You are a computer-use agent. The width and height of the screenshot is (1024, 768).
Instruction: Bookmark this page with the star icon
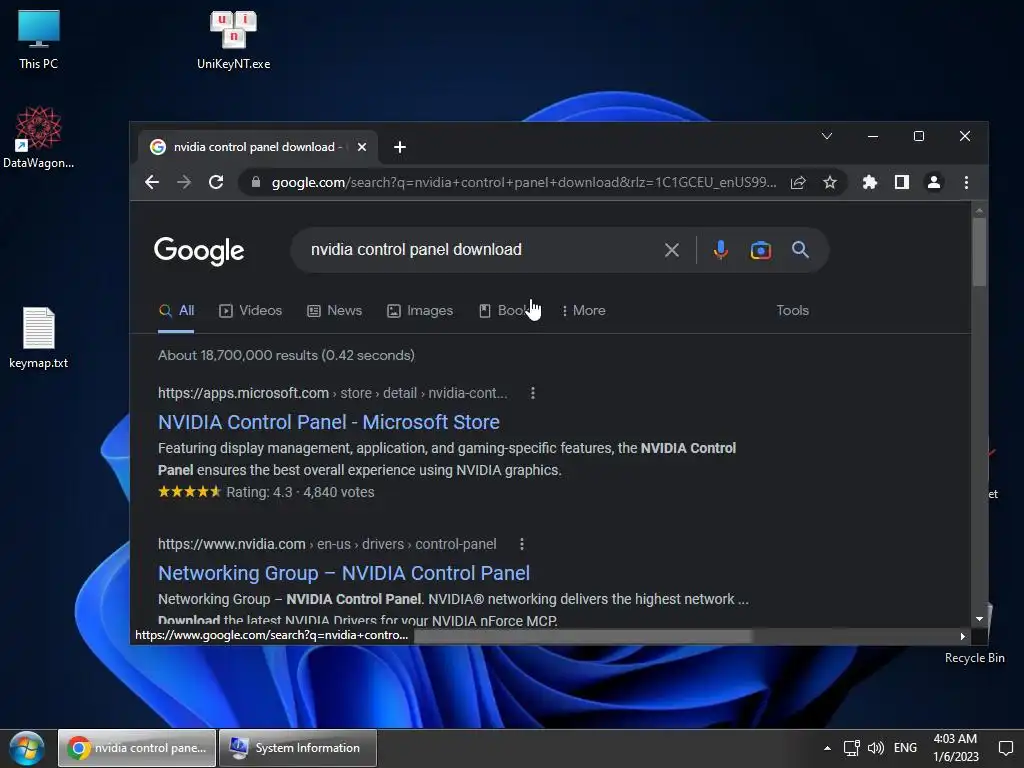point(829,182)
